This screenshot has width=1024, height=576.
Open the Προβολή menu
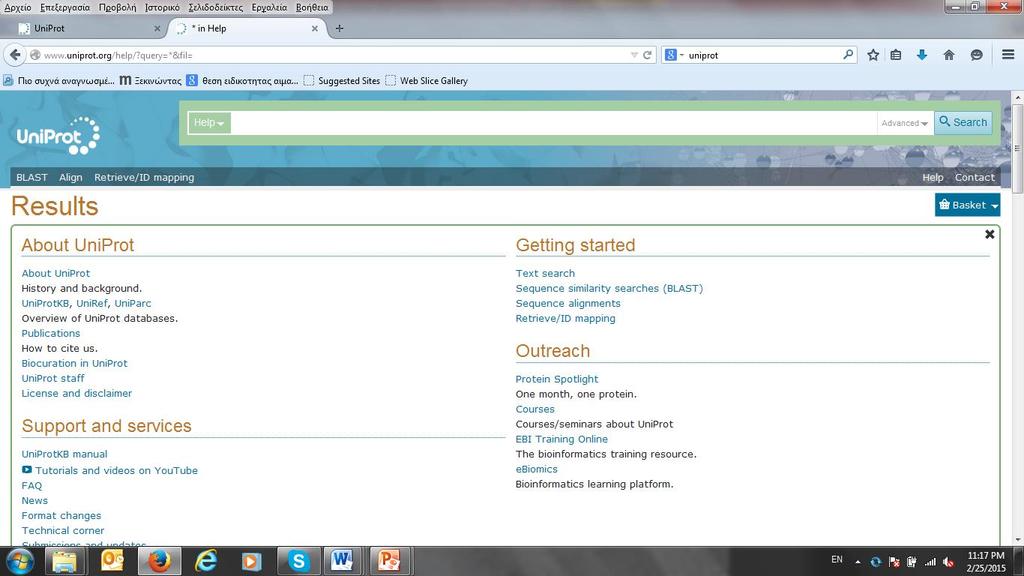click(x=118, y=7)
